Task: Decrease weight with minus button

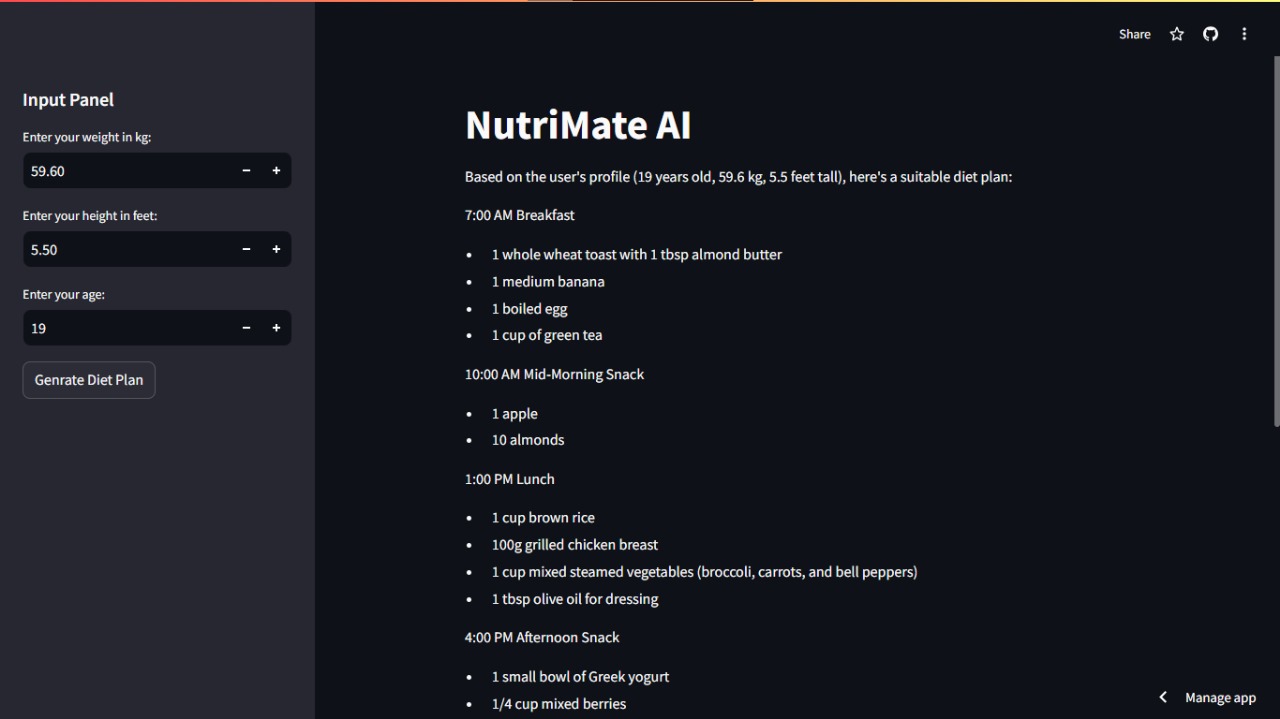Action: point(246,171)
